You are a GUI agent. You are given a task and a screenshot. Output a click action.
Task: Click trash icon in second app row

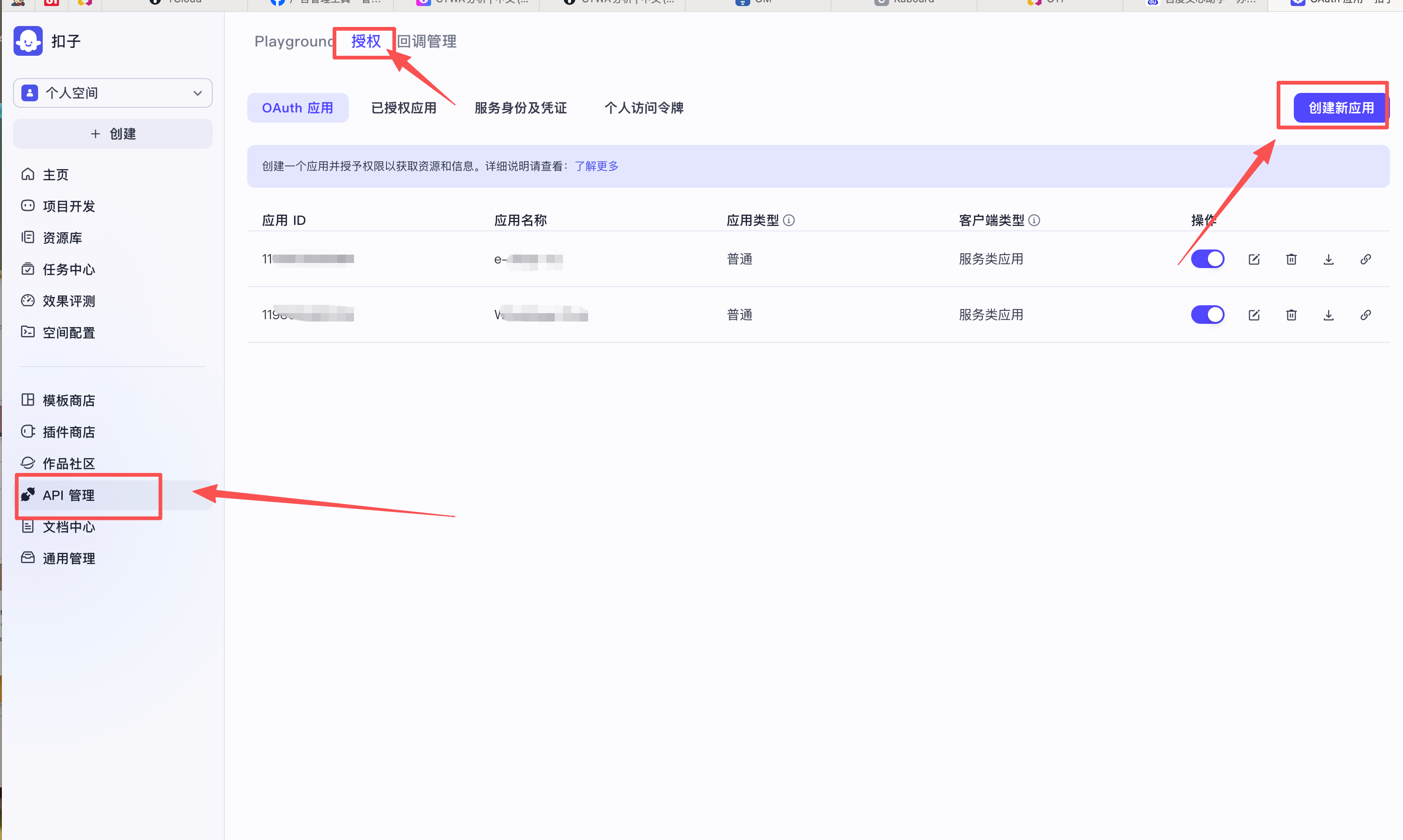(x=1291, y=315)
